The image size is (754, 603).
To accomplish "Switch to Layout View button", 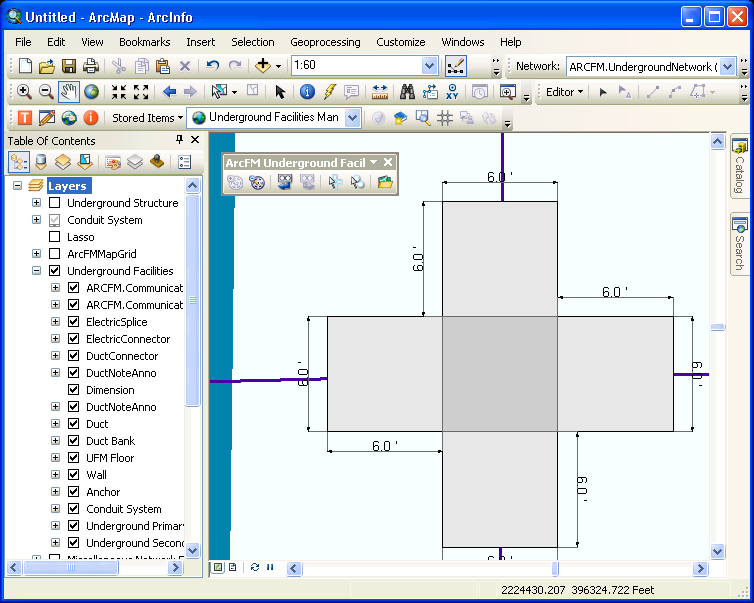I will 233,567.
